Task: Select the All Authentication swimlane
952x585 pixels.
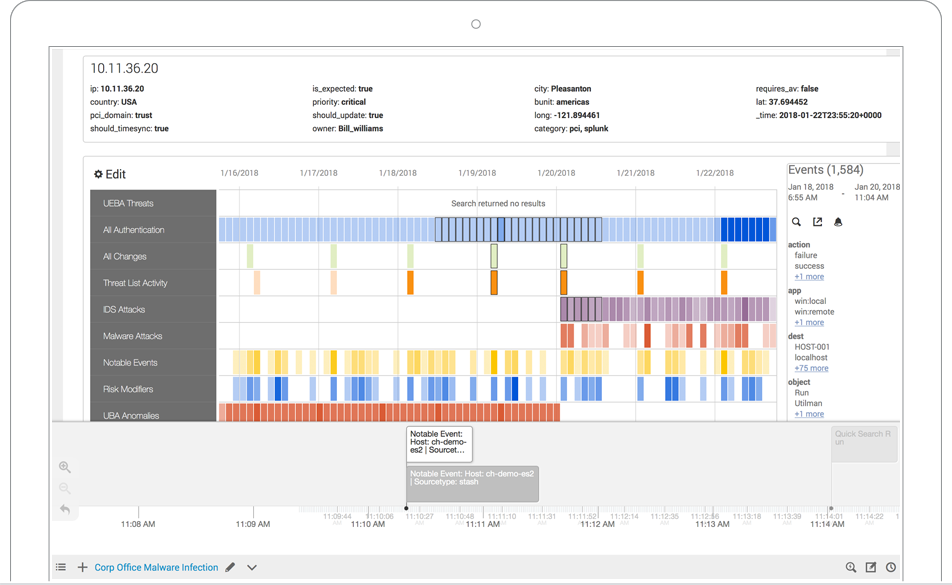Action: (153, 230)
